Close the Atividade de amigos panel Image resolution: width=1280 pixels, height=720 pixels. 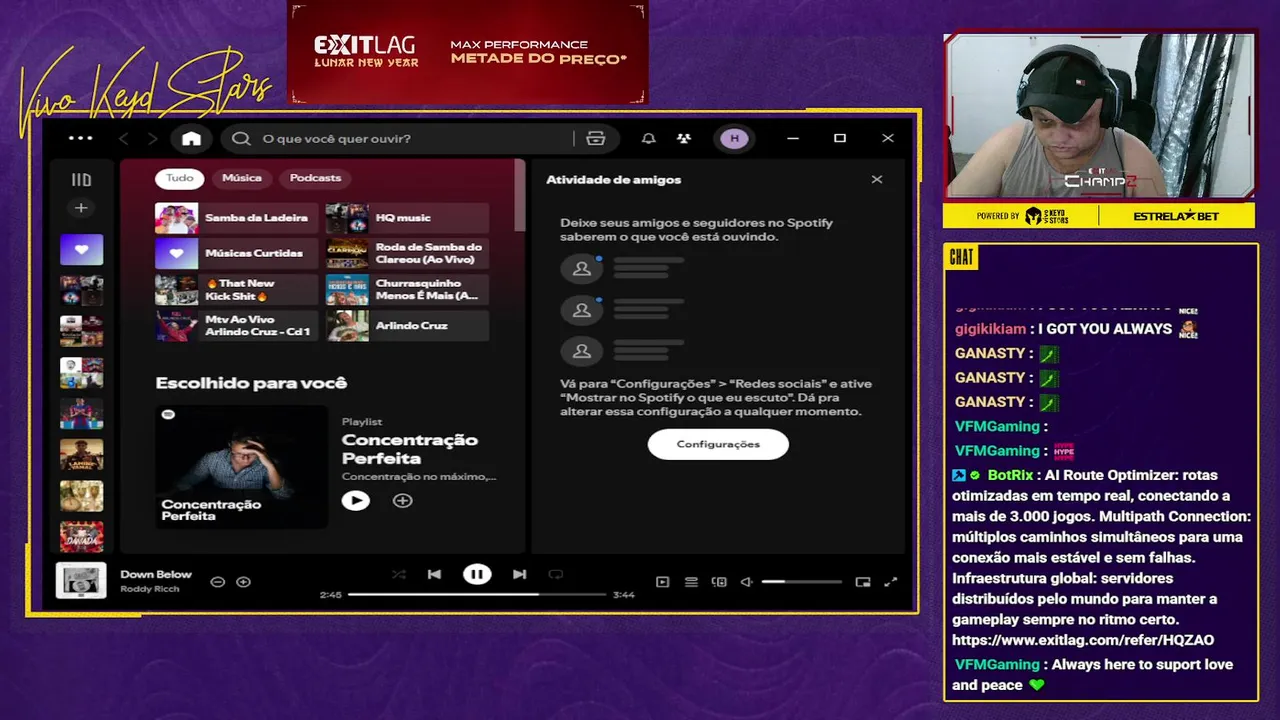click(x=877, y=180)
